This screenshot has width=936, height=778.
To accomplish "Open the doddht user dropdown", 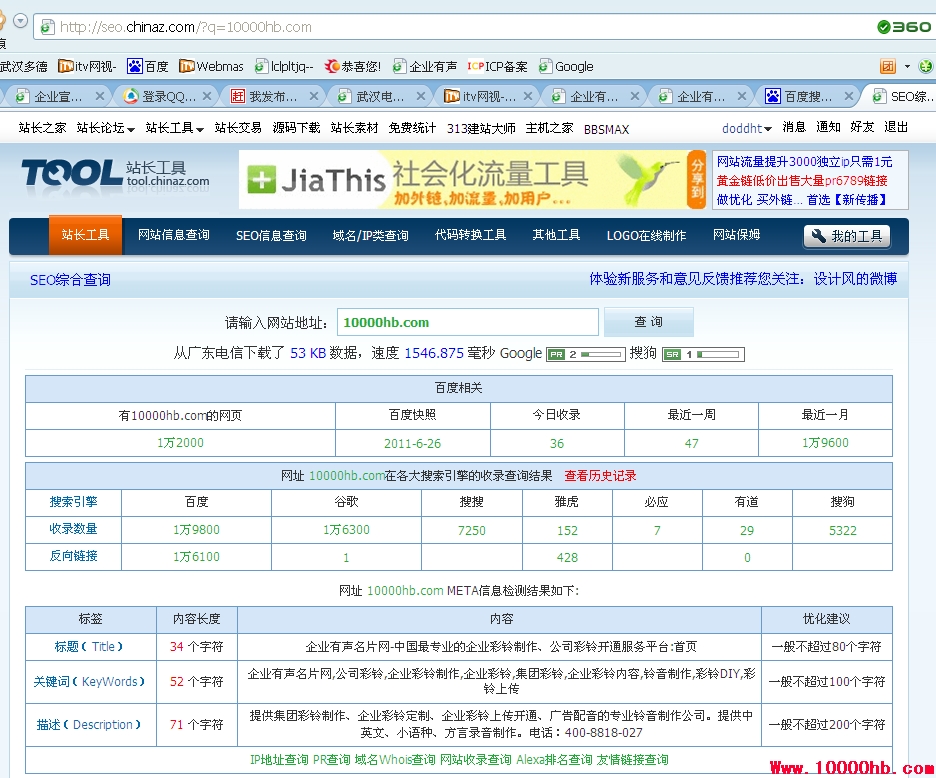I will (x=747, y=128).
